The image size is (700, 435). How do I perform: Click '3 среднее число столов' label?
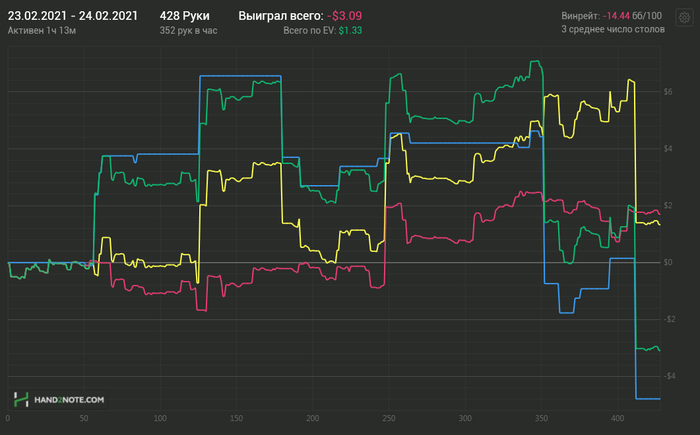point(613,29)
